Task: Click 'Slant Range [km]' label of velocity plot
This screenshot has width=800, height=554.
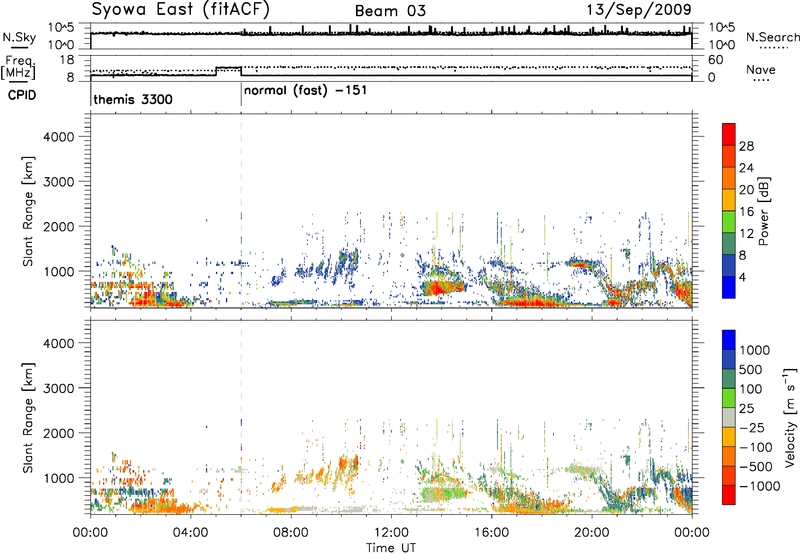Action: 28,417
